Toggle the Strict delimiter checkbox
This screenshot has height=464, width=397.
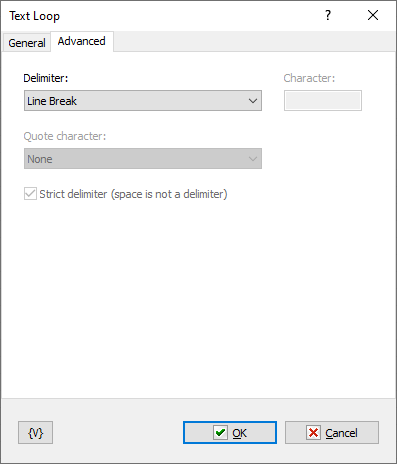pyautogui.click(x=30, y=194)
